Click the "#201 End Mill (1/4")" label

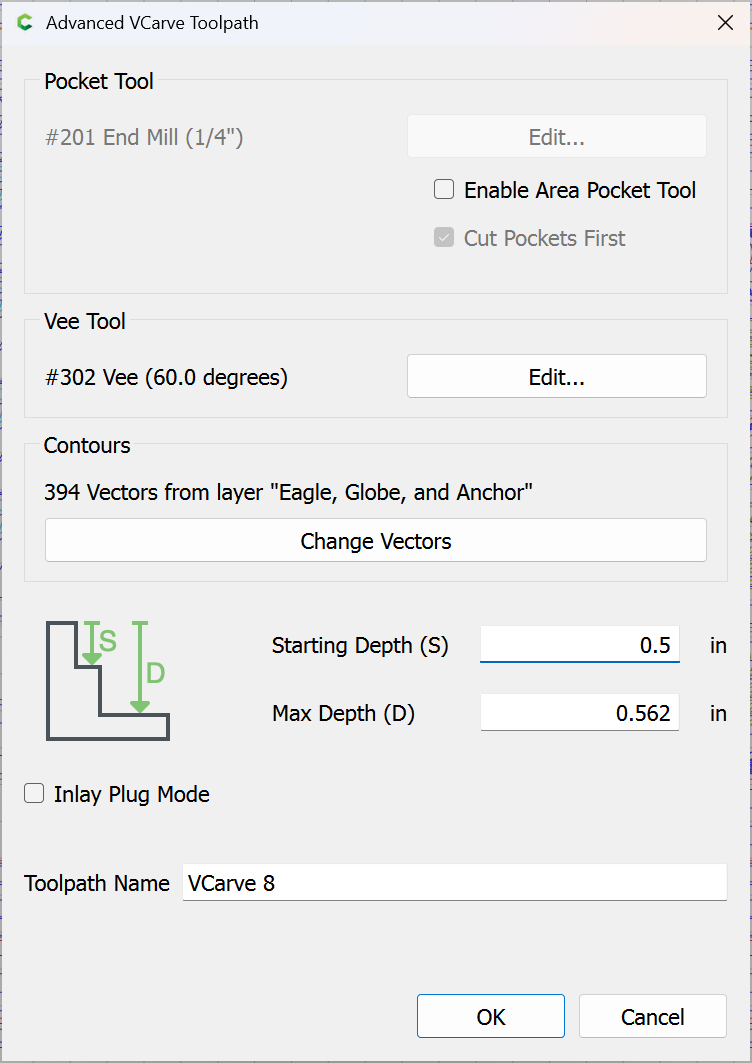[x=144, y=137]
